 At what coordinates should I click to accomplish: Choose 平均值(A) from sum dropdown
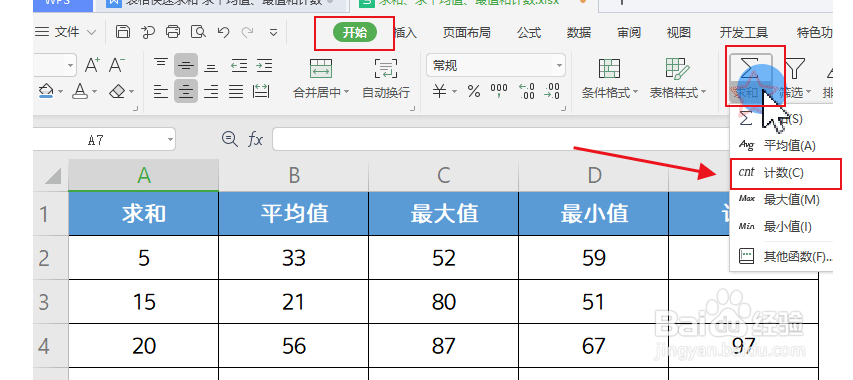click(782, 146)
